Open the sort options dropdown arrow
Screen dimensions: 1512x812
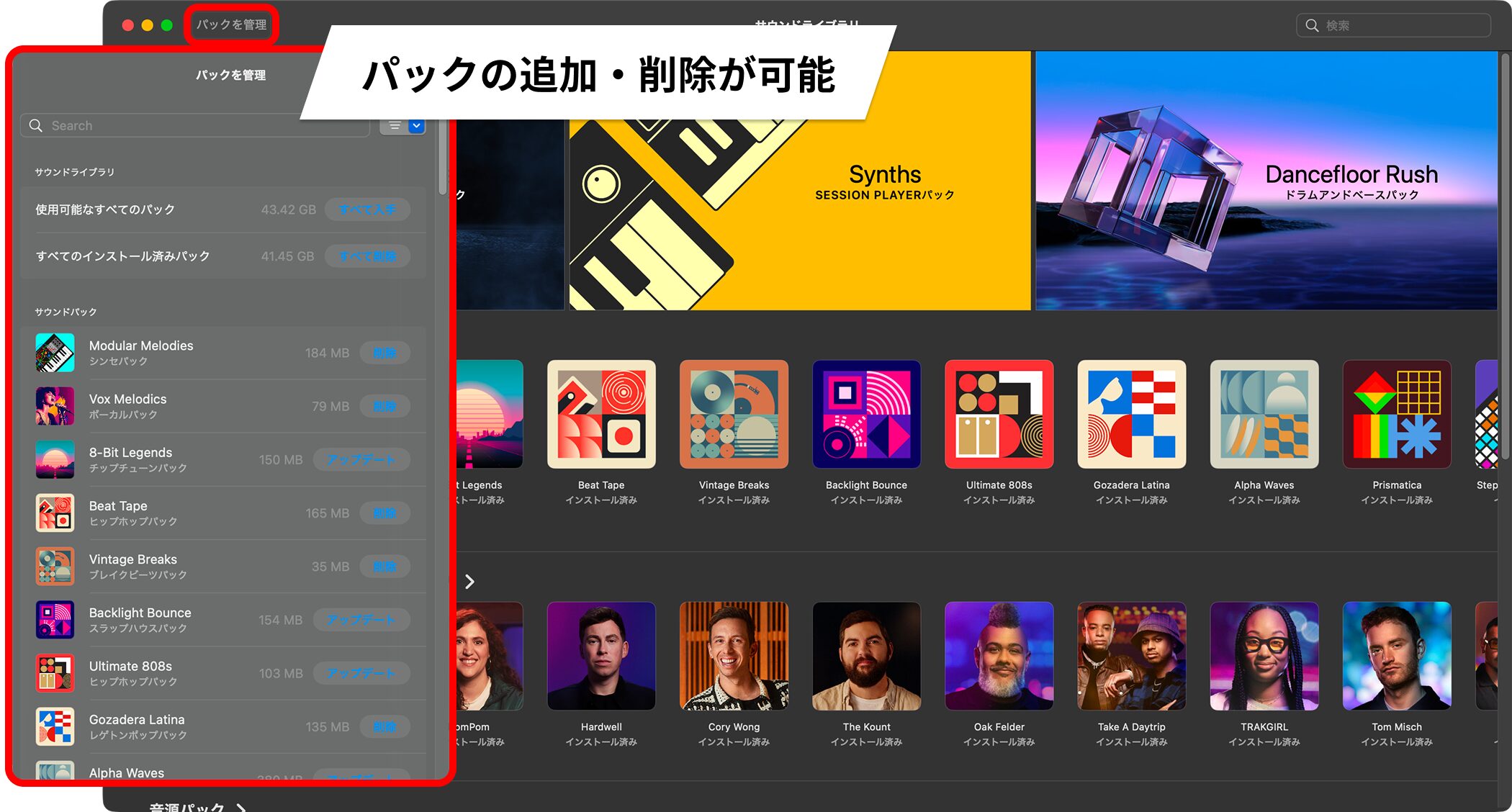(x=416, y=126)
